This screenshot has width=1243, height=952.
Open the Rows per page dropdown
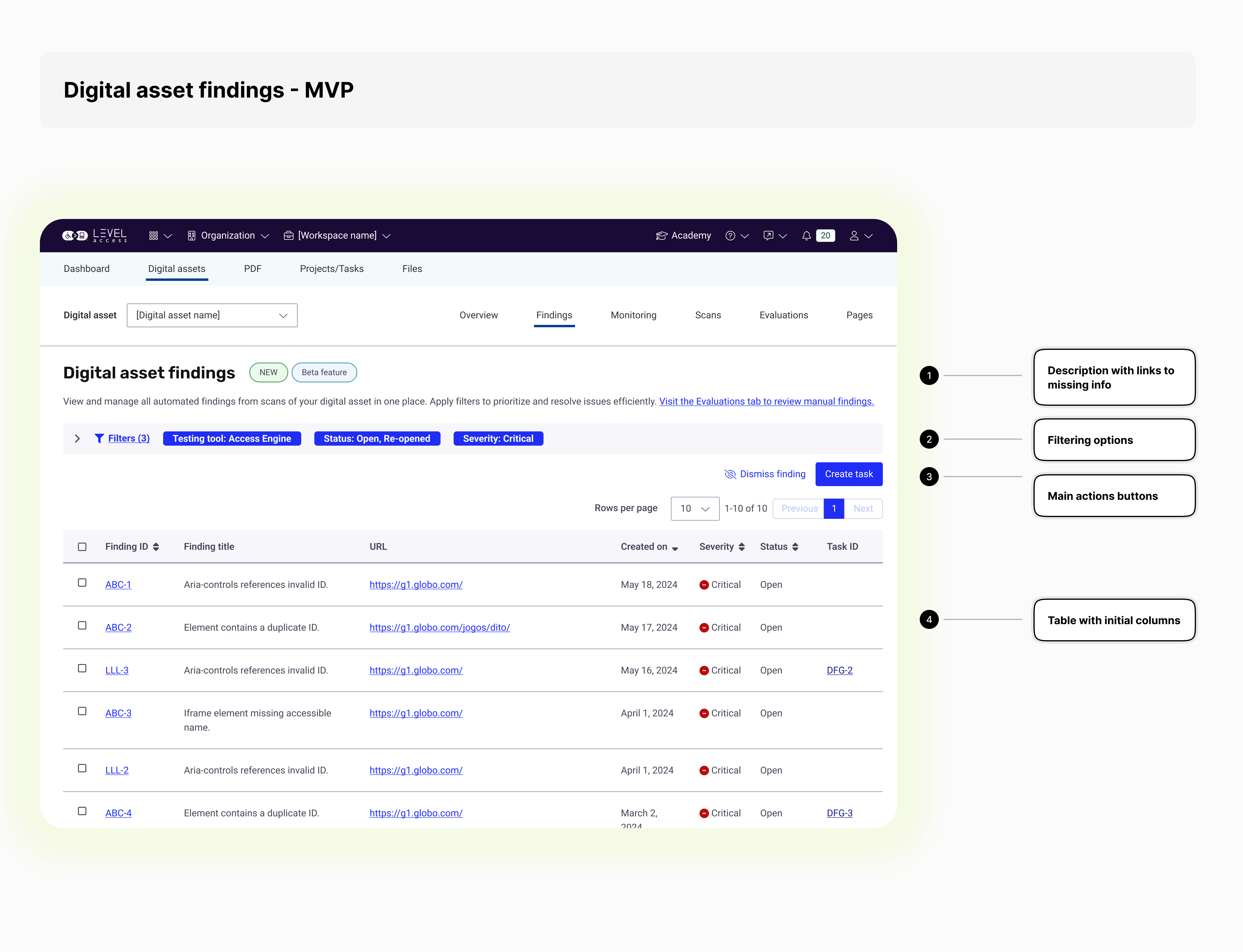coord(694,509)
